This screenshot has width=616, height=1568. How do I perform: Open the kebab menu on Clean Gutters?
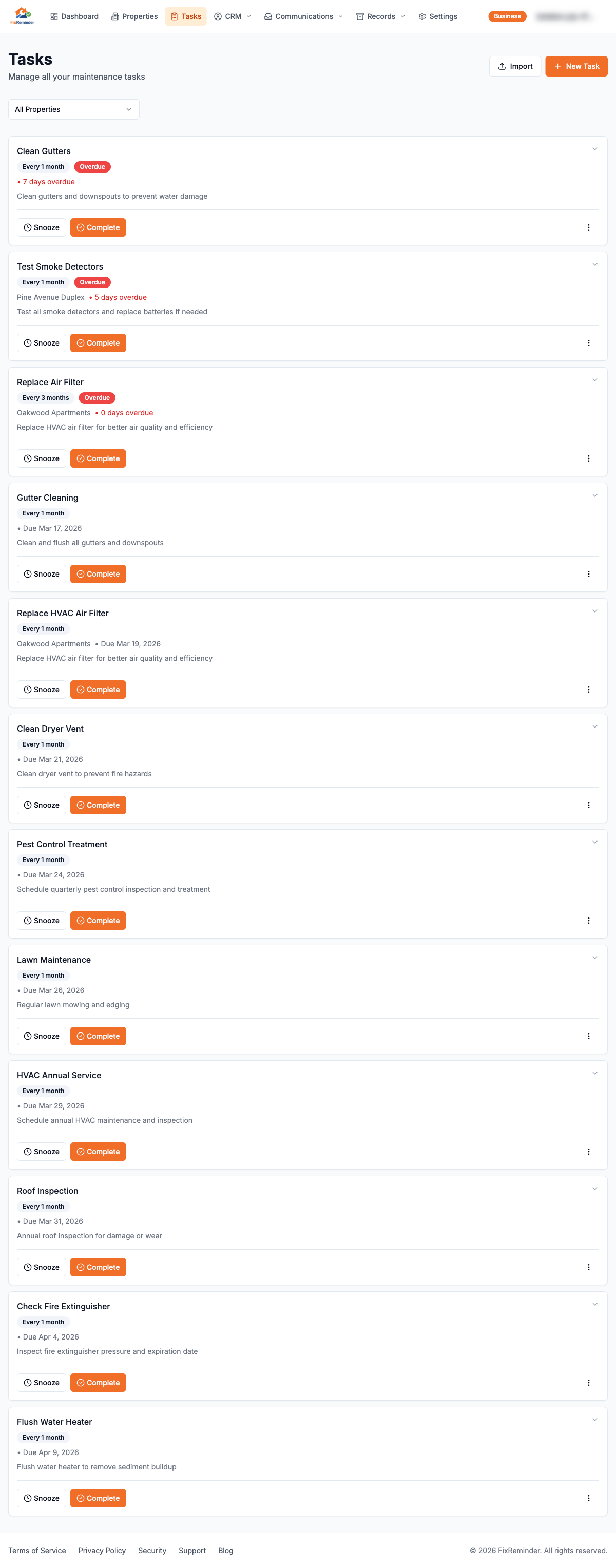(589, 227)
